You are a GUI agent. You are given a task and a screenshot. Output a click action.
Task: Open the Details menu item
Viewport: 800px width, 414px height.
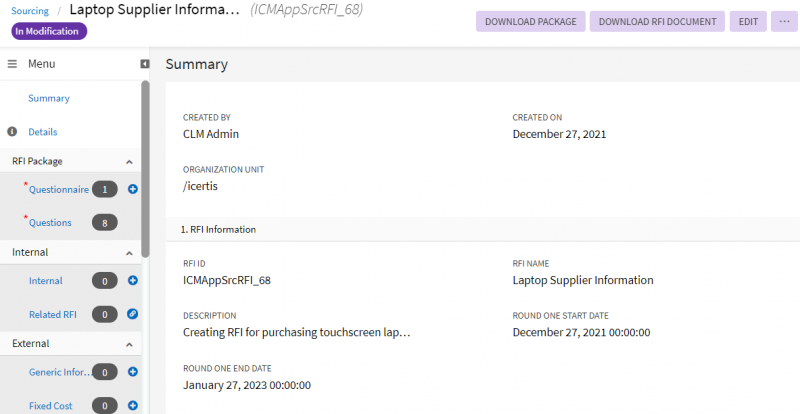pyautogui.click(x=43, y=132)
